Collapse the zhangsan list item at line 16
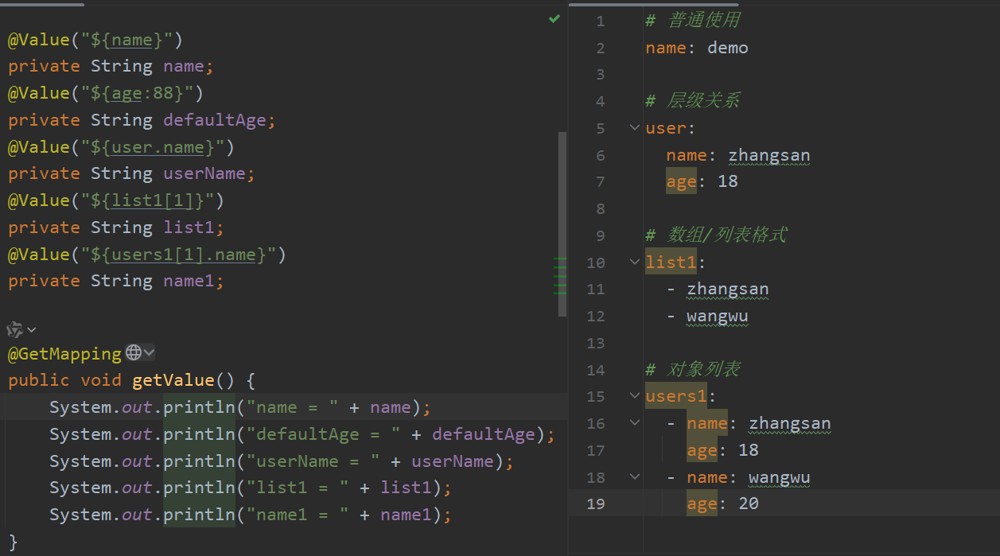The height and width of the screenshot is (556, 1000). coord(635,423)
